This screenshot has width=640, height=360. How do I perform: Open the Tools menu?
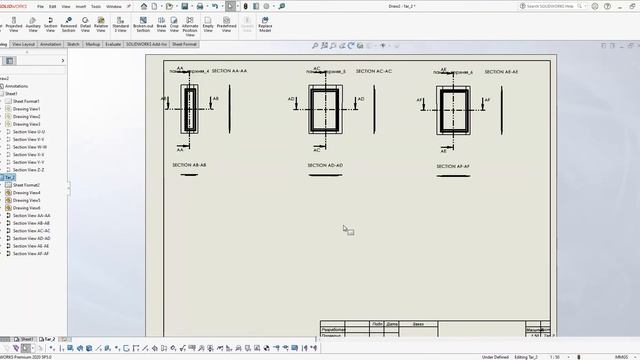pos(96,7)
